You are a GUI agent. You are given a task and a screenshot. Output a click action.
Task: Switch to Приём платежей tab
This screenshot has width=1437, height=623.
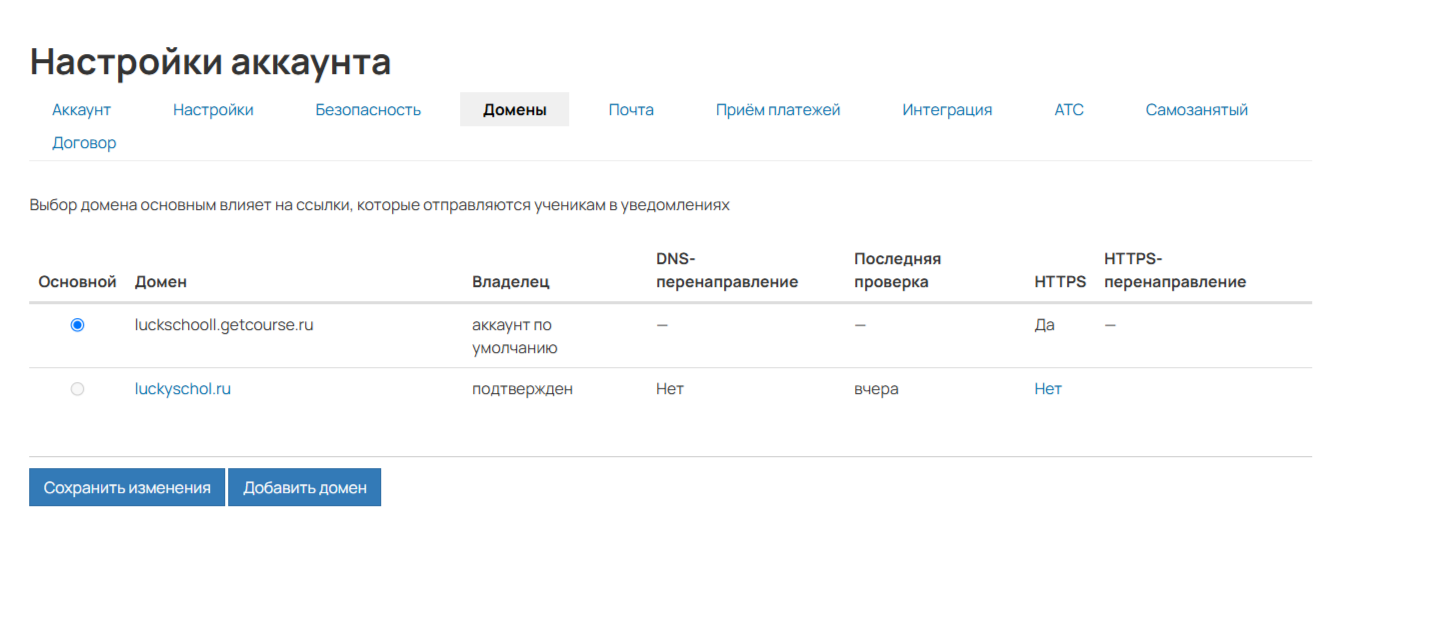coord(777,110)
